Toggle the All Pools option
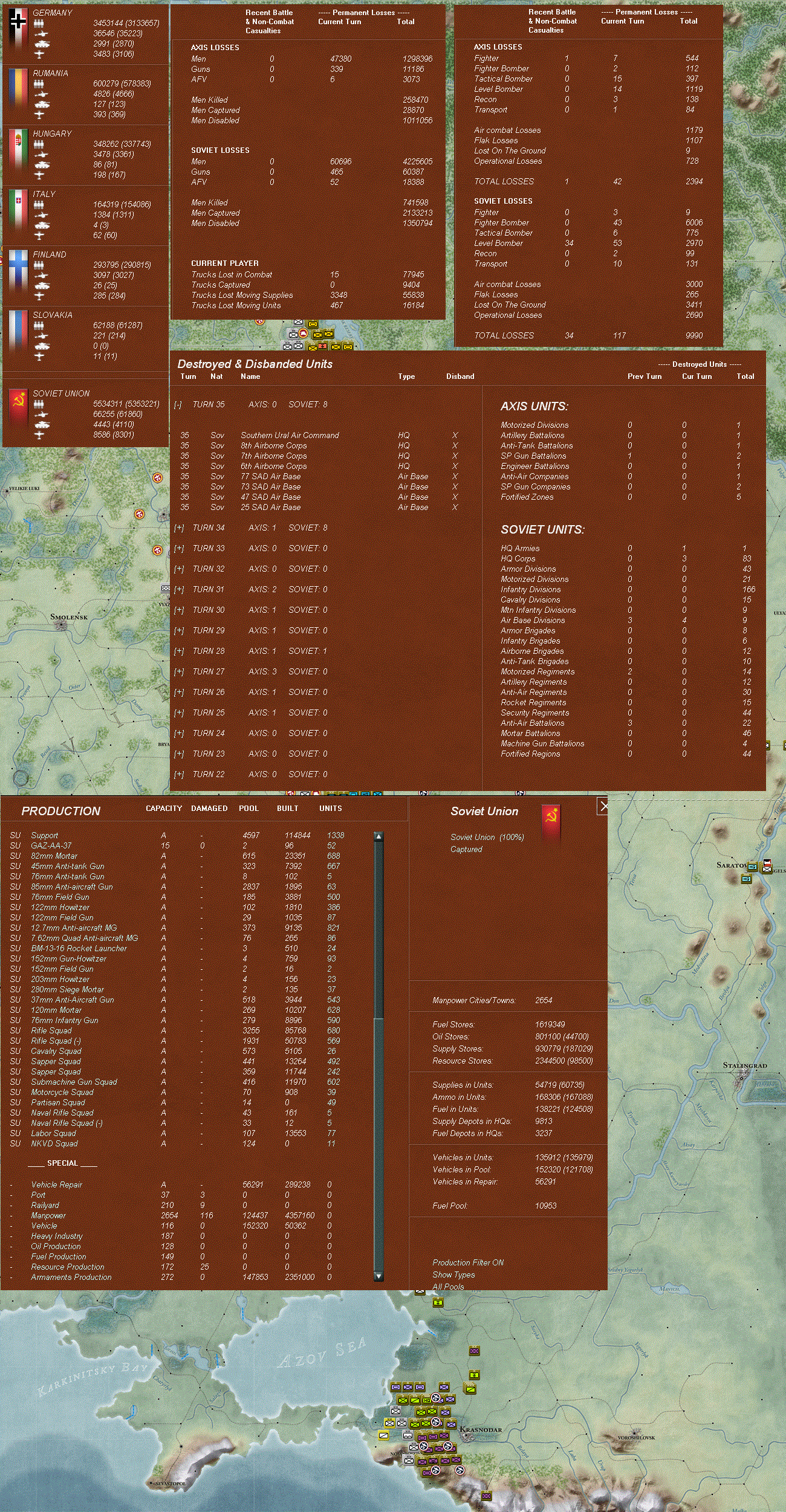This screenshot has width=786, height=1512. tap(448, 1287)
